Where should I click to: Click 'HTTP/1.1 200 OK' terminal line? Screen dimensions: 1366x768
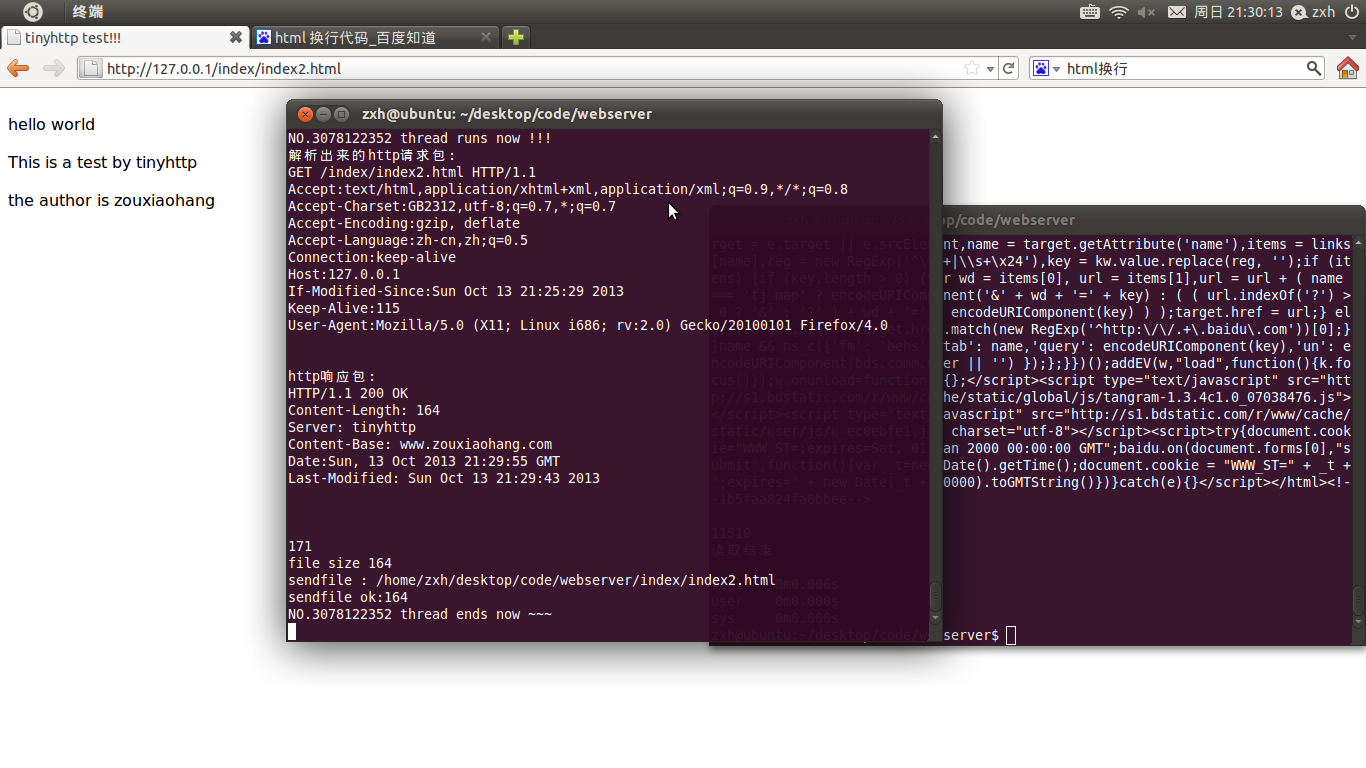click(x=348, y=393)
